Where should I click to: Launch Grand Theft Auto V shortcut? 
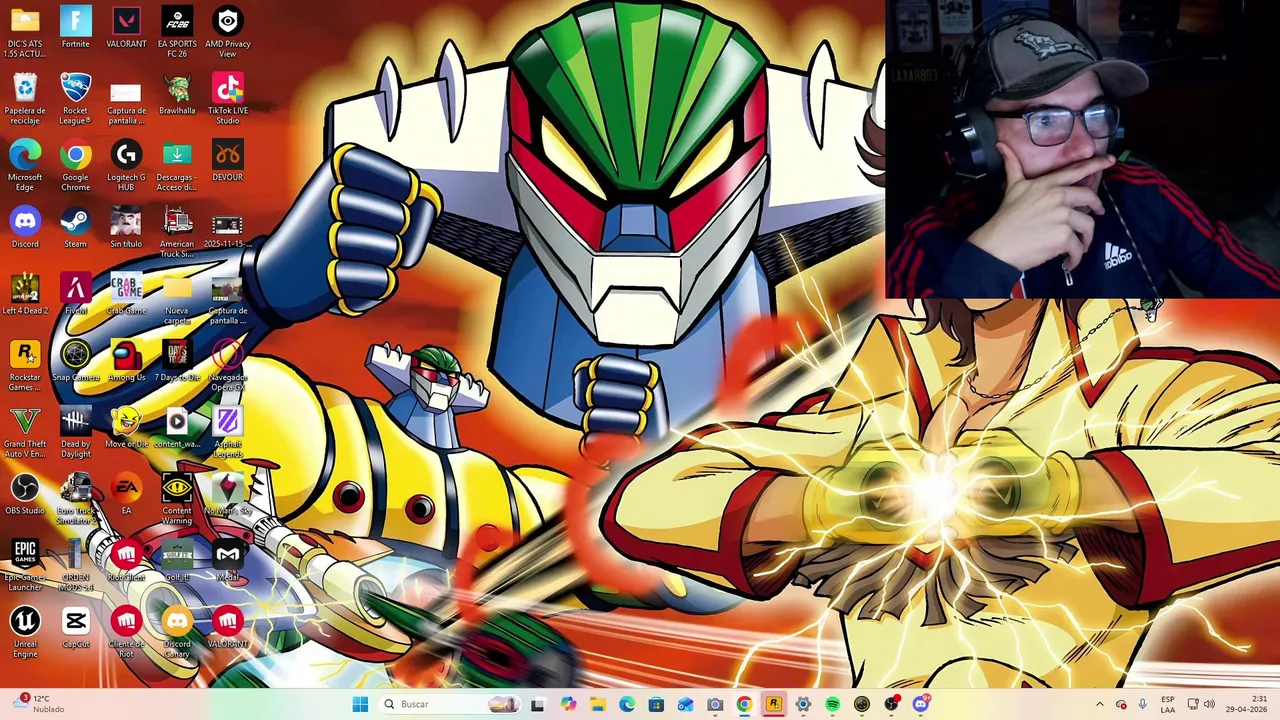click(25, 433)
